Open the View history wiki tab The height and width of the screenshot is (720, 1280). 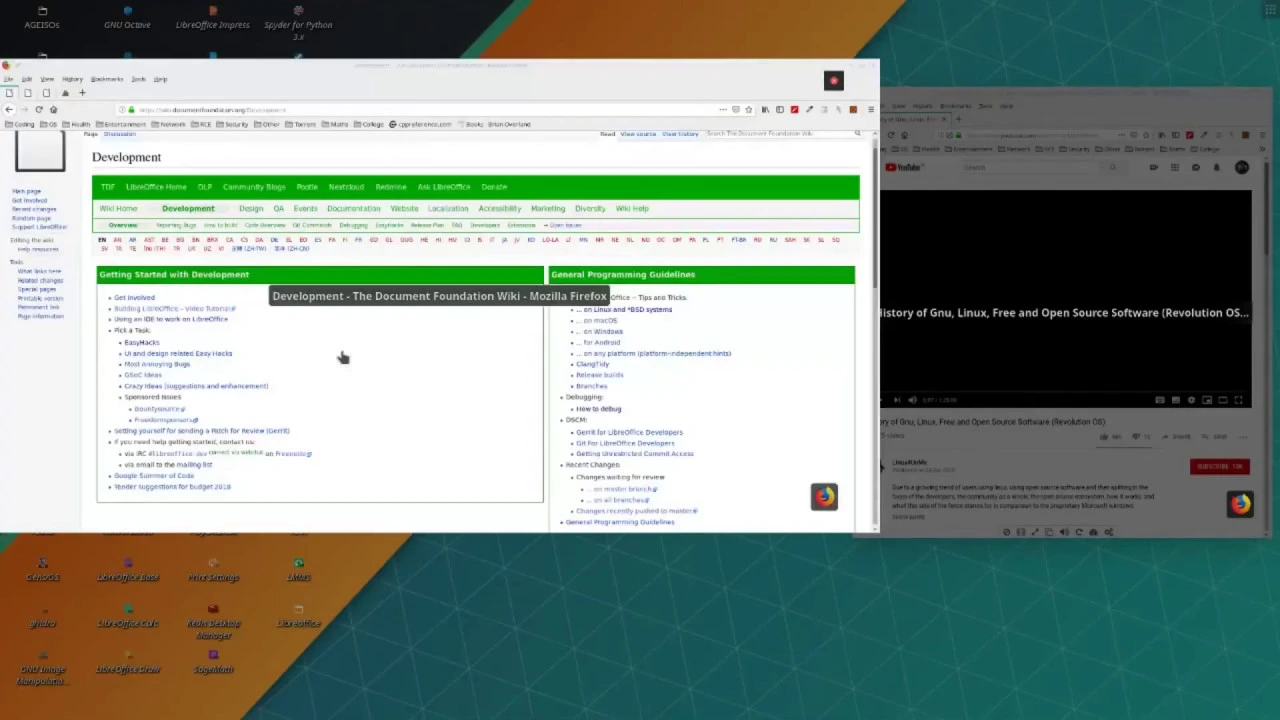(x=680, y=134)
